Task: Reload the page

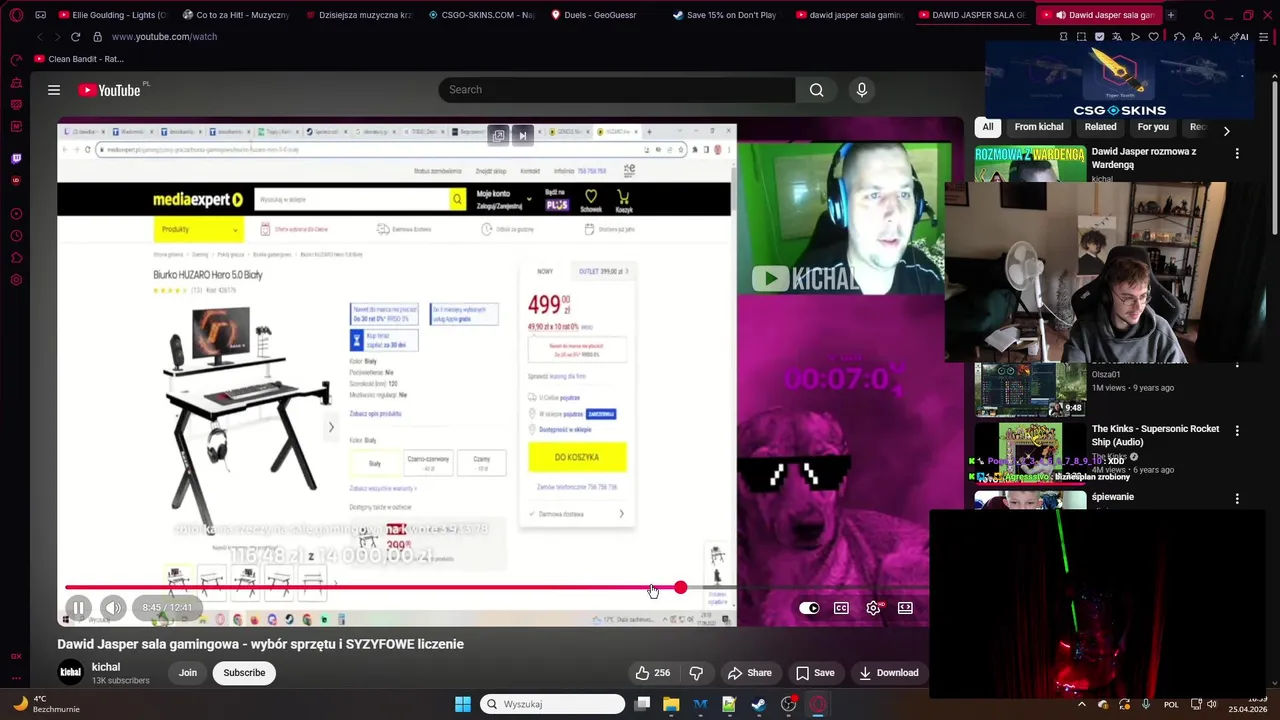Action: coord(75,37)
